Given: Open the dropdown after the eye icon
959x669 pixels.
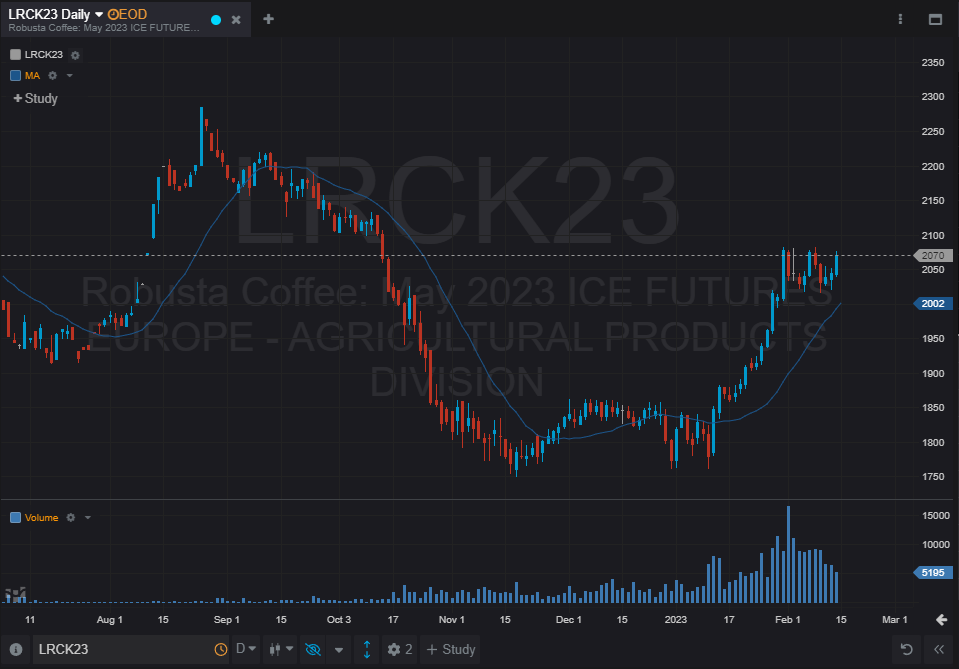Looking at the screenshot, I should 339,650.
